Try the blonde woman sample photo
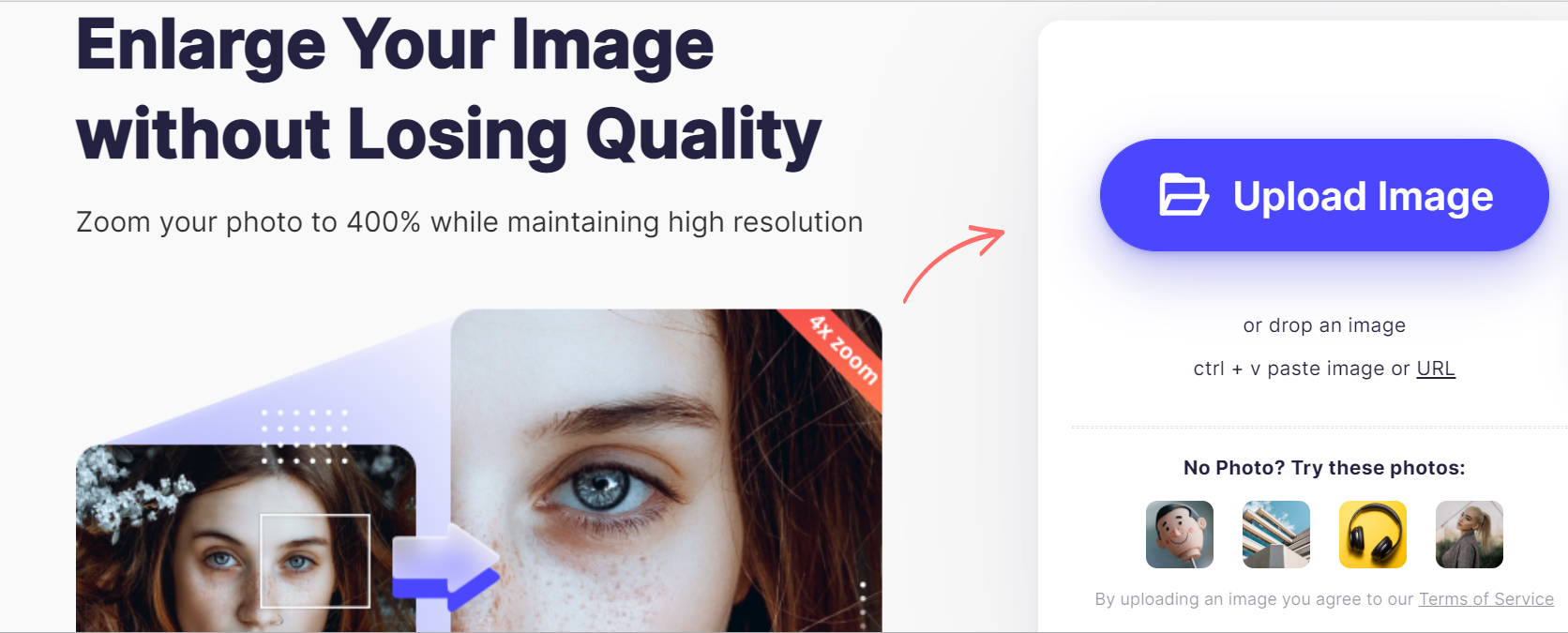The image size is (1568, 633). pyautogui.click(x=1470, y=535)
